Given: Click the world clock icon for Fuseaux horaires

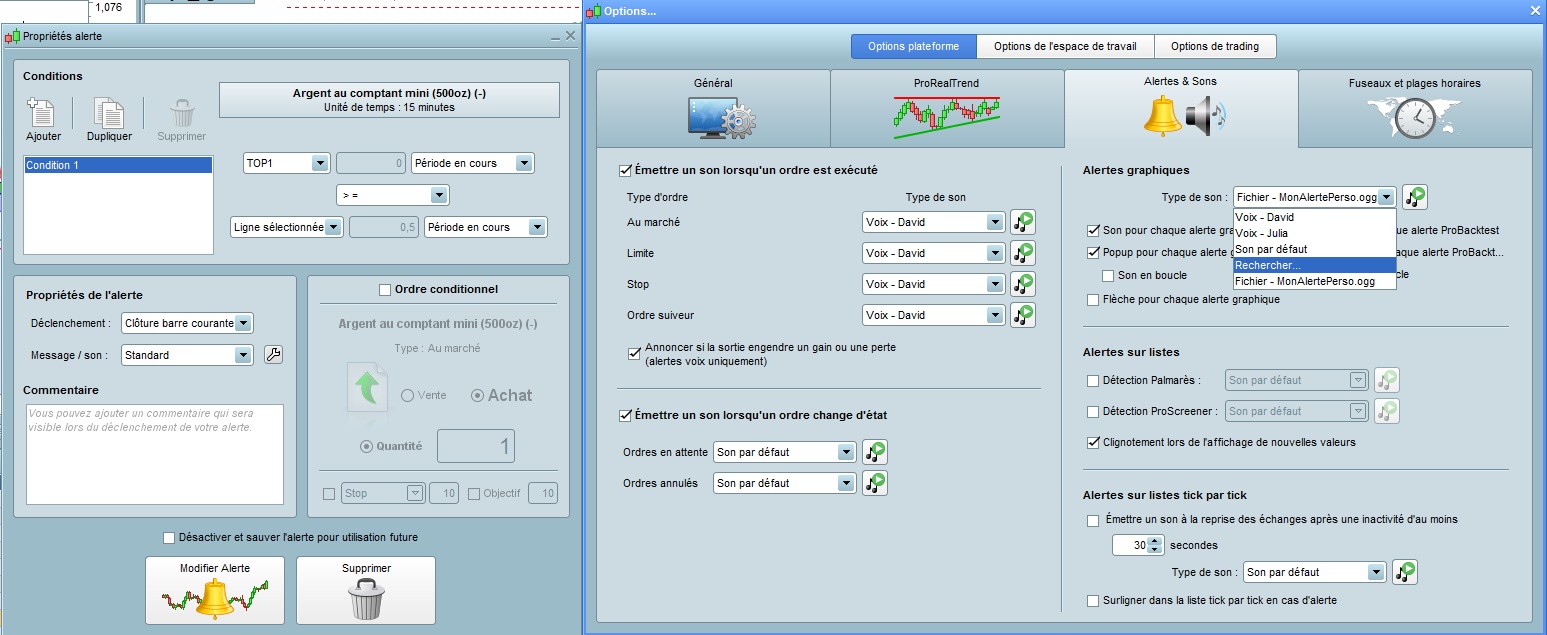Looking at the screenshot, I should (1414, 118).
